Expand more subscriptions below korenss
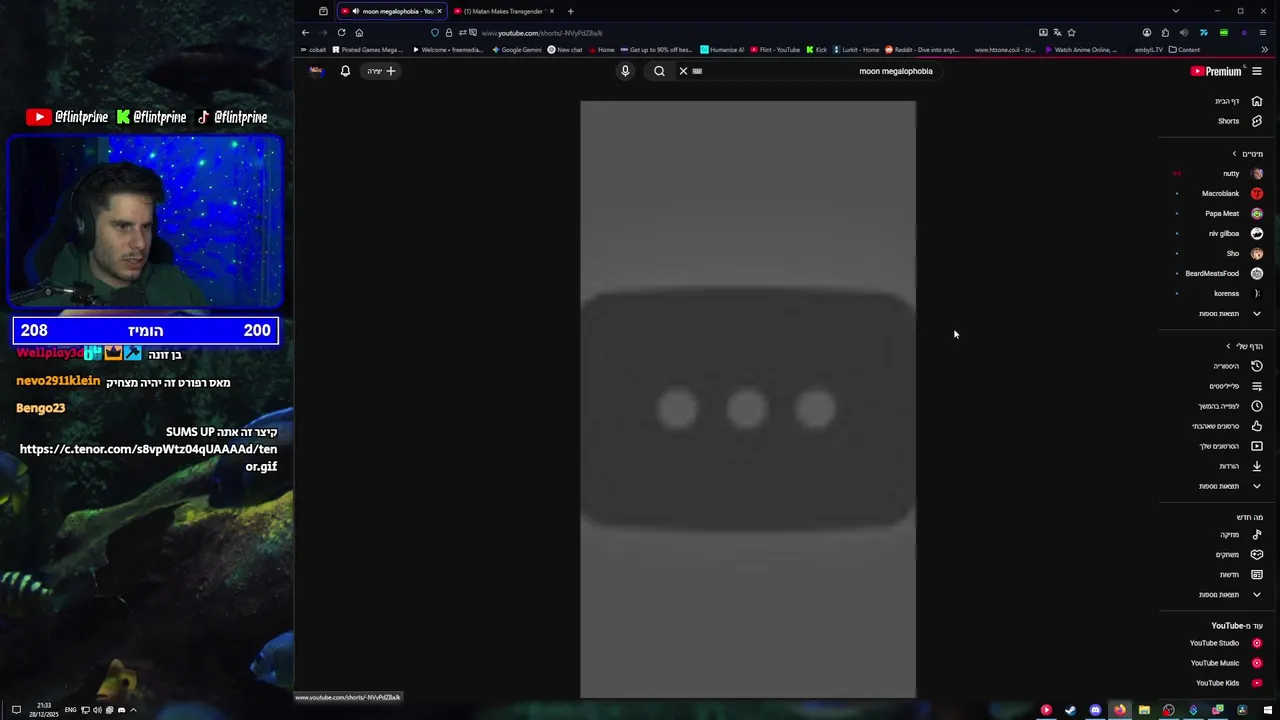 [x=1230, y=314]
